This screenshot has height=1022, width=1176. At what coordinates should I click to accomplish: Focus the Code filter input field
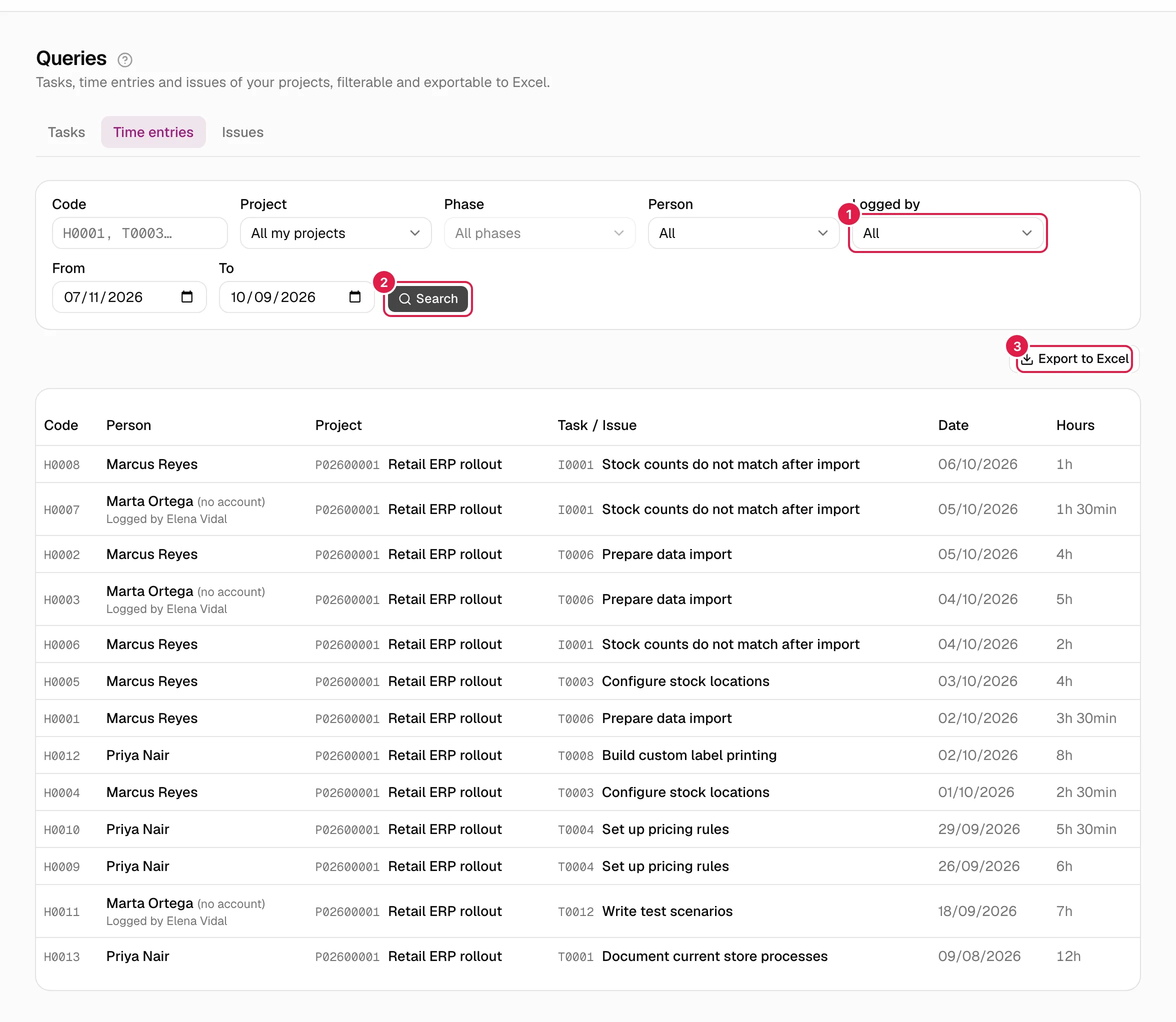(x=139, y=233)
